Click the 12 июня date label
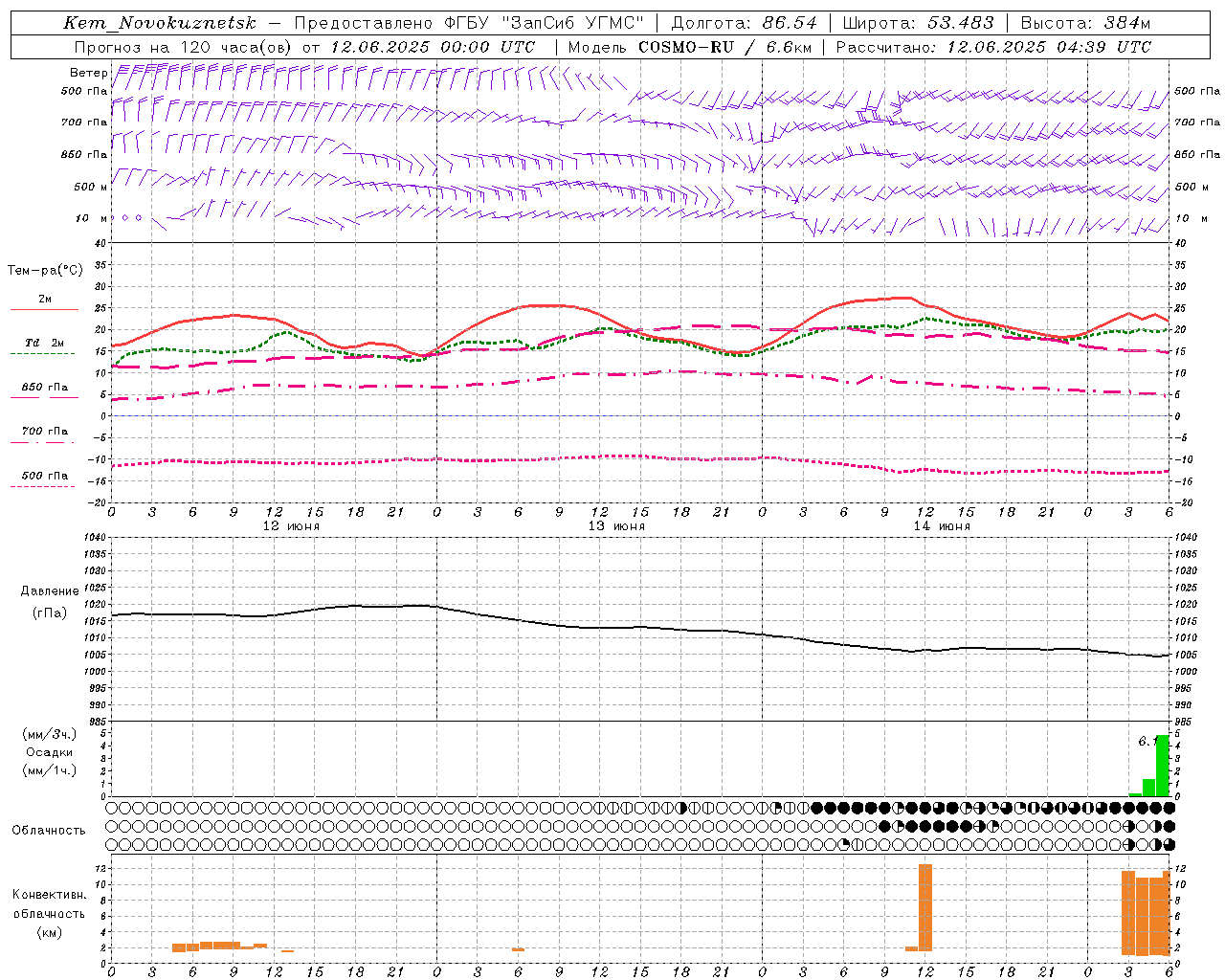This screenshot has width=1225, height=980. point(292,526)
